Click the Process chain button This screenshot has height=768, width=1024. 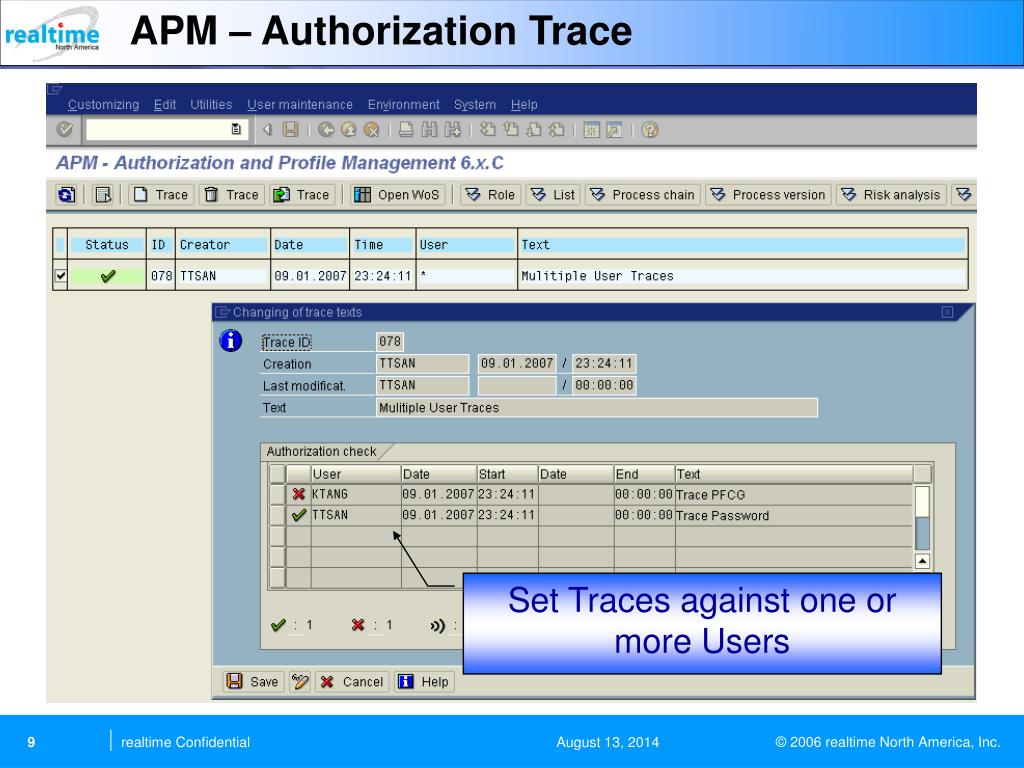[x=643, y=195]
